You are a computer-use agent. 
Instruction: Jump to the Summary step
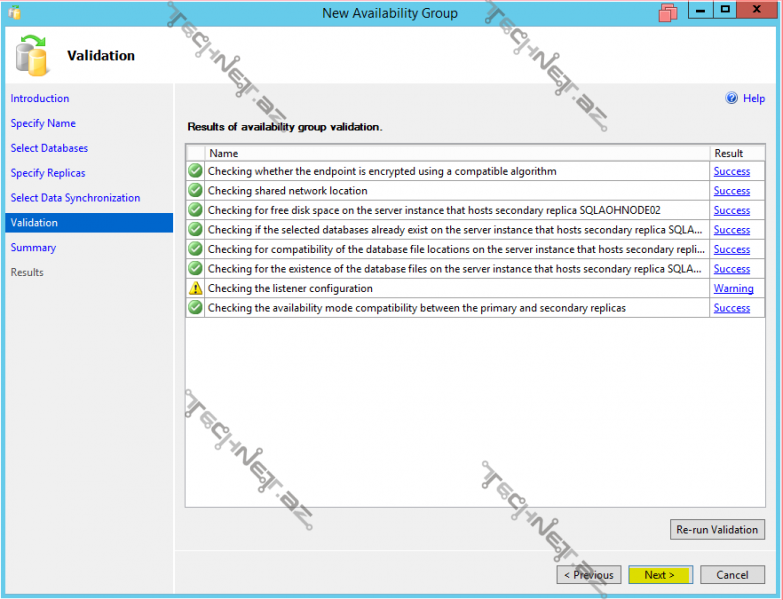(33, 247)
